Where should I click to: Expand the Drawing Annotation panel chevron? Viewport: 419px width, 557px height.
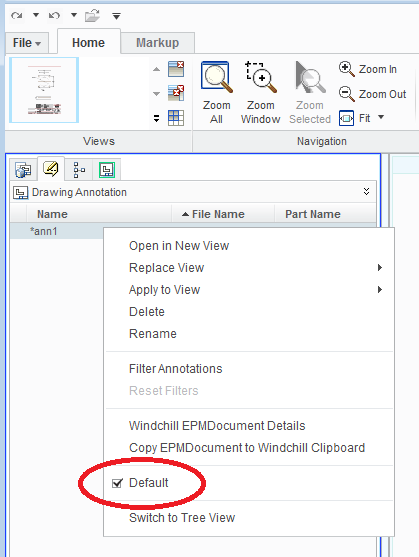tap(366, 192)
